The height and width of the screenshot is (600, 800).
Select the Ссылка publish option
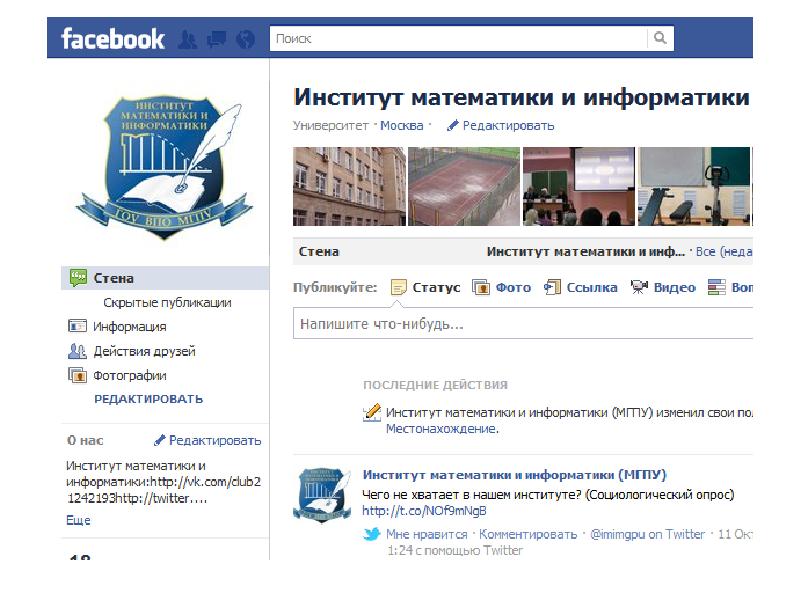[581, 287]
